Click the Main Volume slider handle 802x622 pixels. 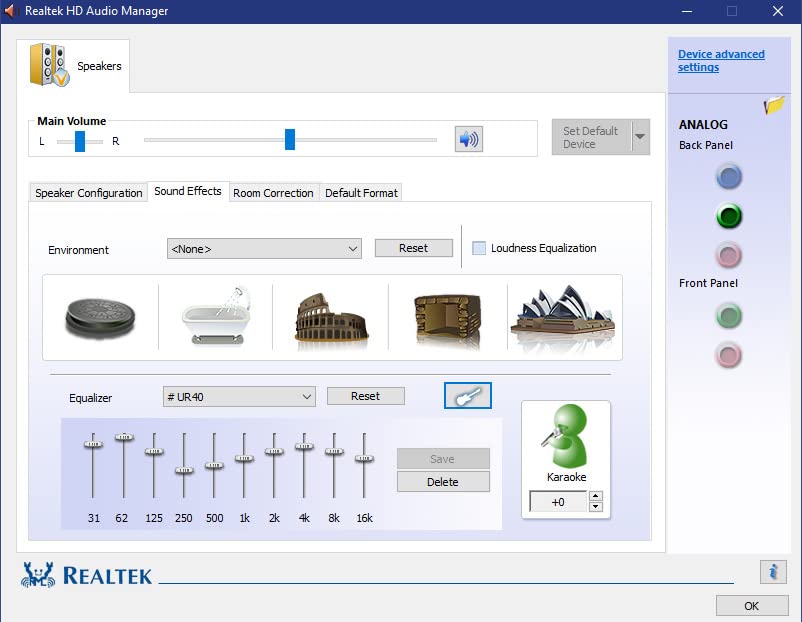tap(290, 139)
